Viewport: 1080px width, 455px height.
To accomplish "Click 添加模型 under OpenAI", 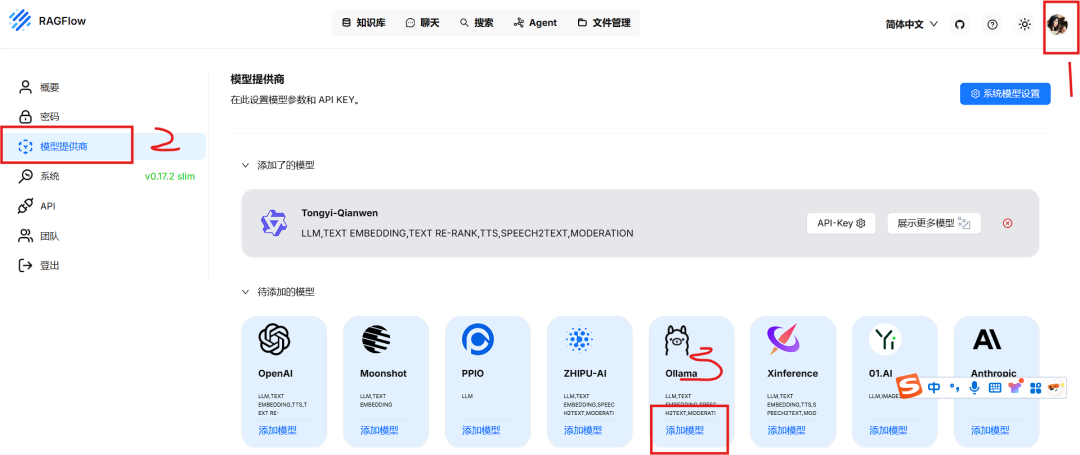I will coord(278,430).
